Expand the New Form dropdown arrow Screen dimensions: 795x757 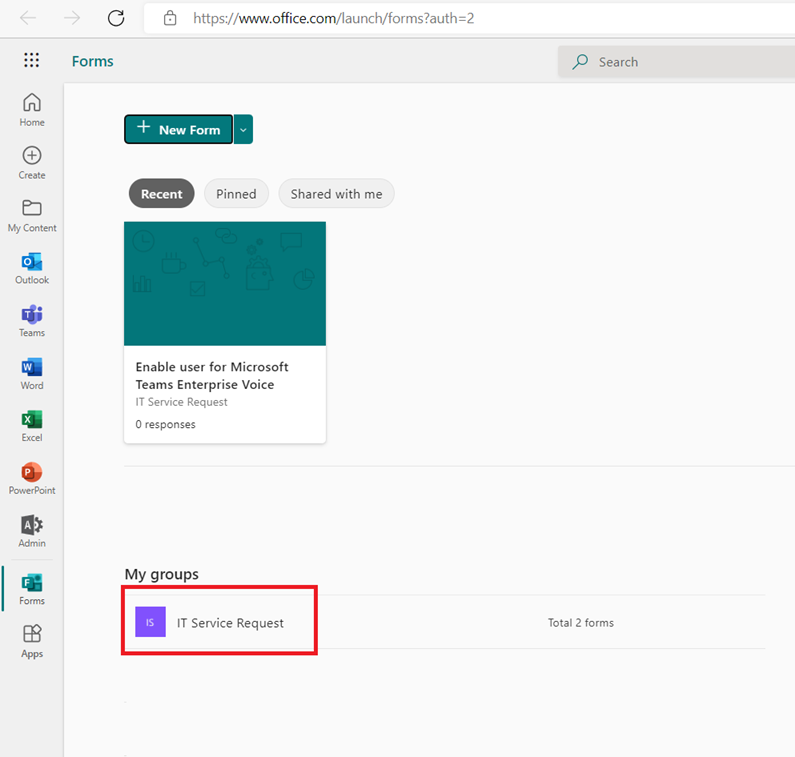(x=243, y=130)
